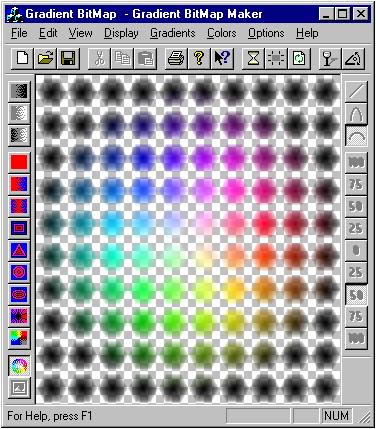Open the Options menu
The height and width of the screenshot is (429, 376).
click(x=266, y=33)
